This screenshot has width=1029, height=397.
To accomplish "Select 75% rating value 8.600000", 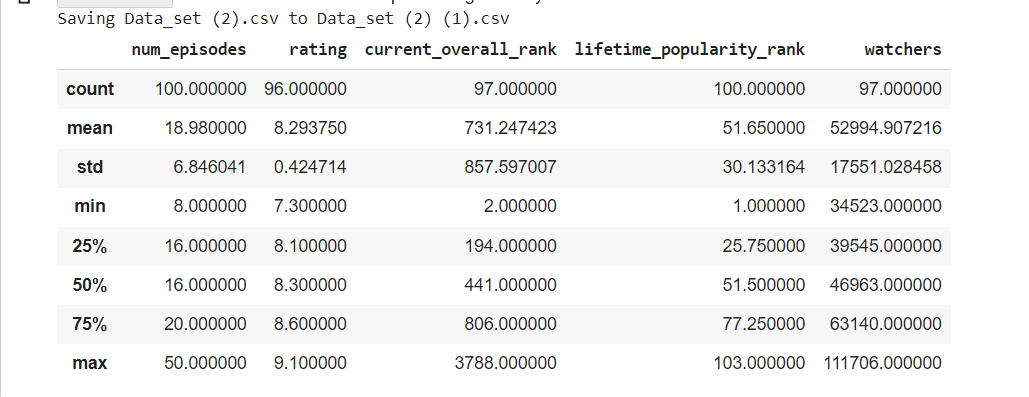I will [310, 324].
